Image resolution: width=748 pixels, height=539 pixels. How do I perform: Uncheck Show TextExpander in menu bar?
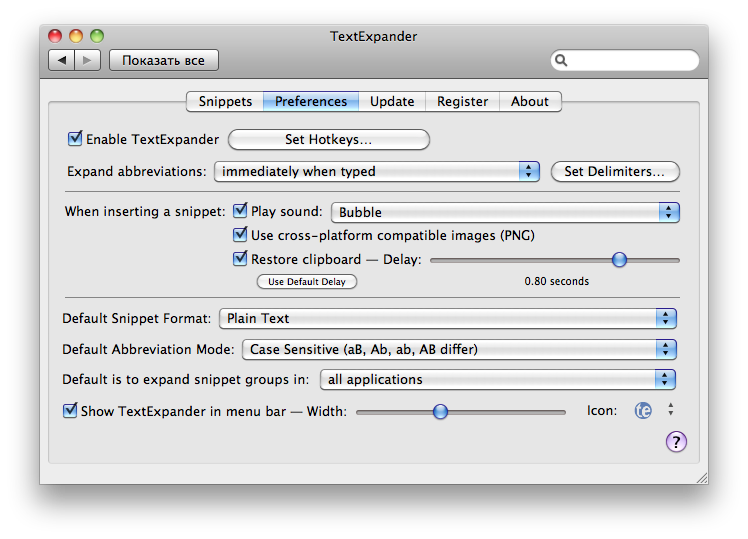(x=70, y=410)
